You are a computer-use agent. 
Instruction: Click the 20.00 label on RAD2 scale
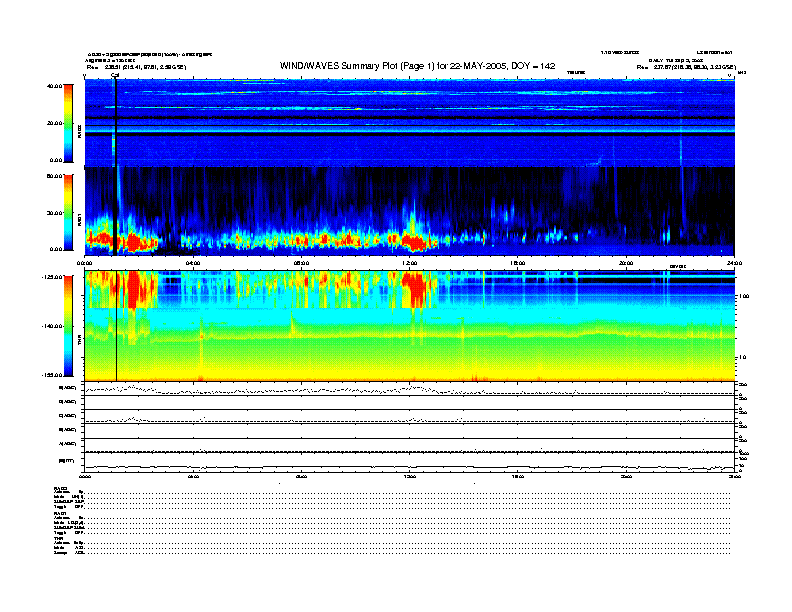pyautogui.click(x=55, y=123)
